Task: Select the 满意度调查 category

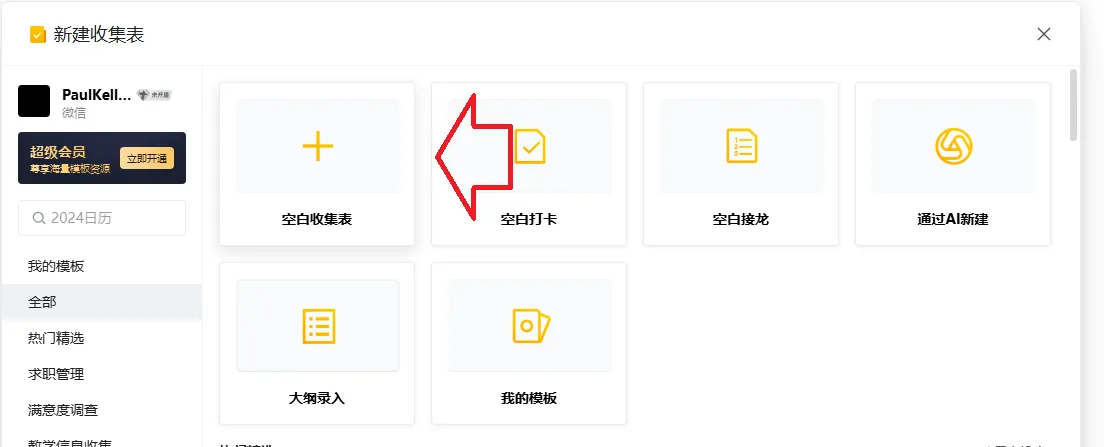Action: 63,410
